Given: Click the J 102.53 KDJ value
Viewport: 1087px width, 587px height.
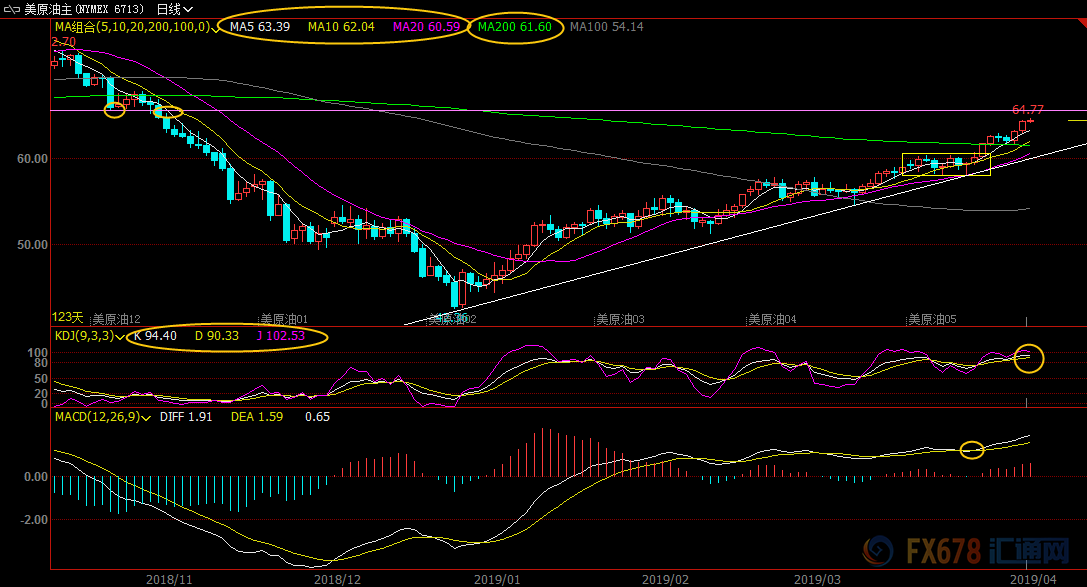Looking at the screenshot, I should coord(281,336).
